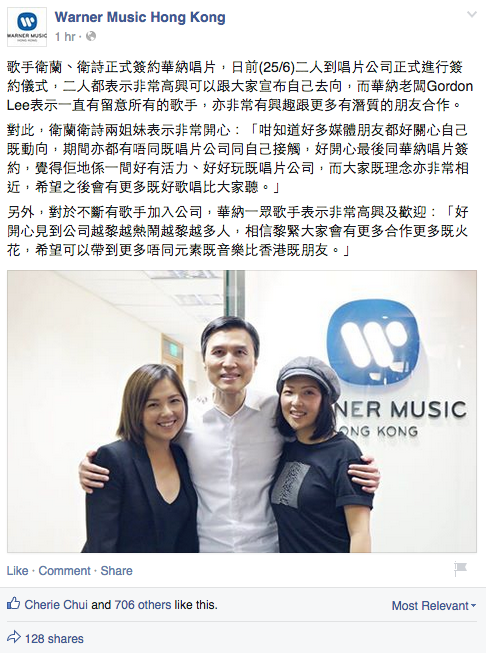Open the attached signing photo
Image resolution: width=486 pixels, height=653 pixels.
[242, 411]
